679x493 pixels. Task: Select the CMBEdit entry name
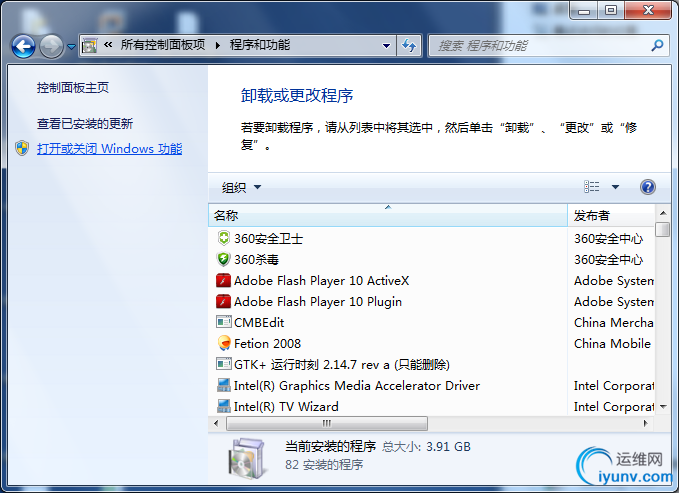point(259,322)
